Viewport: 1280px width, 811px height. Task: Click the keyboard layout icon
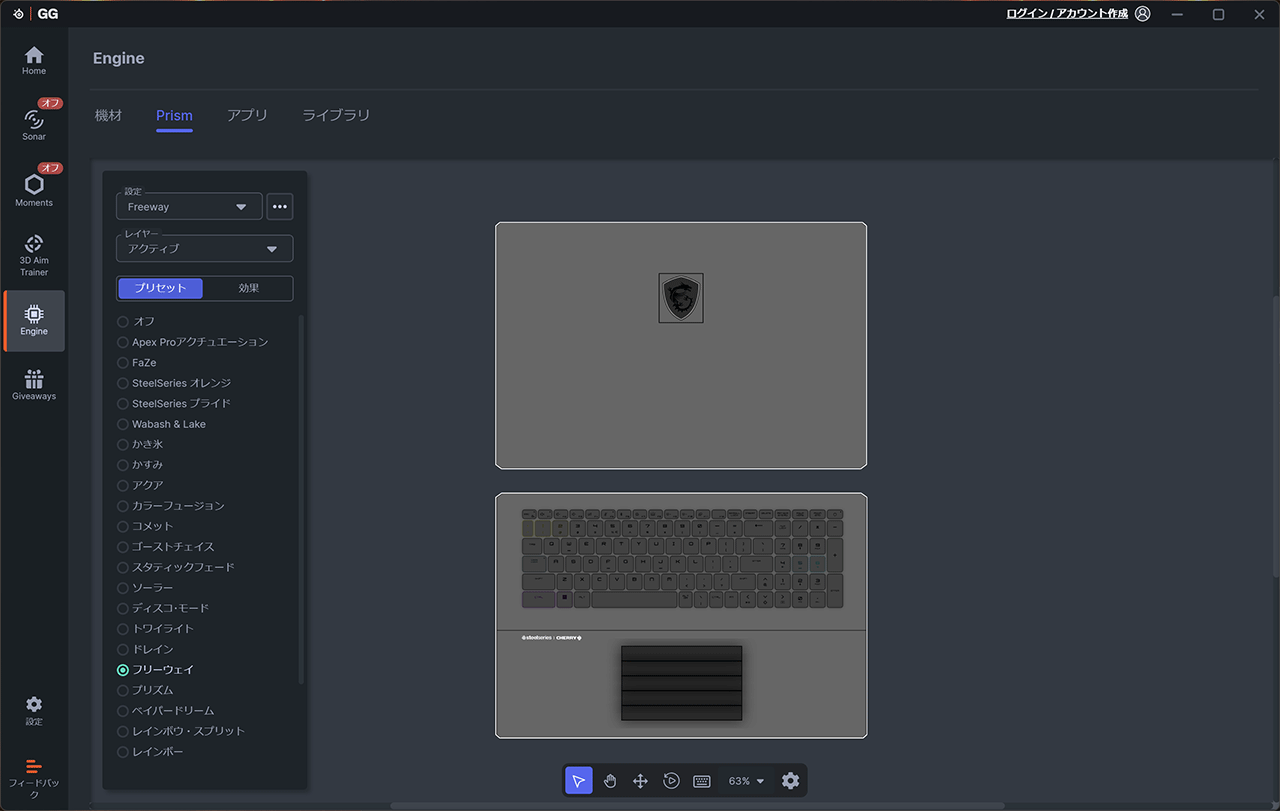(x=702, y=781)
